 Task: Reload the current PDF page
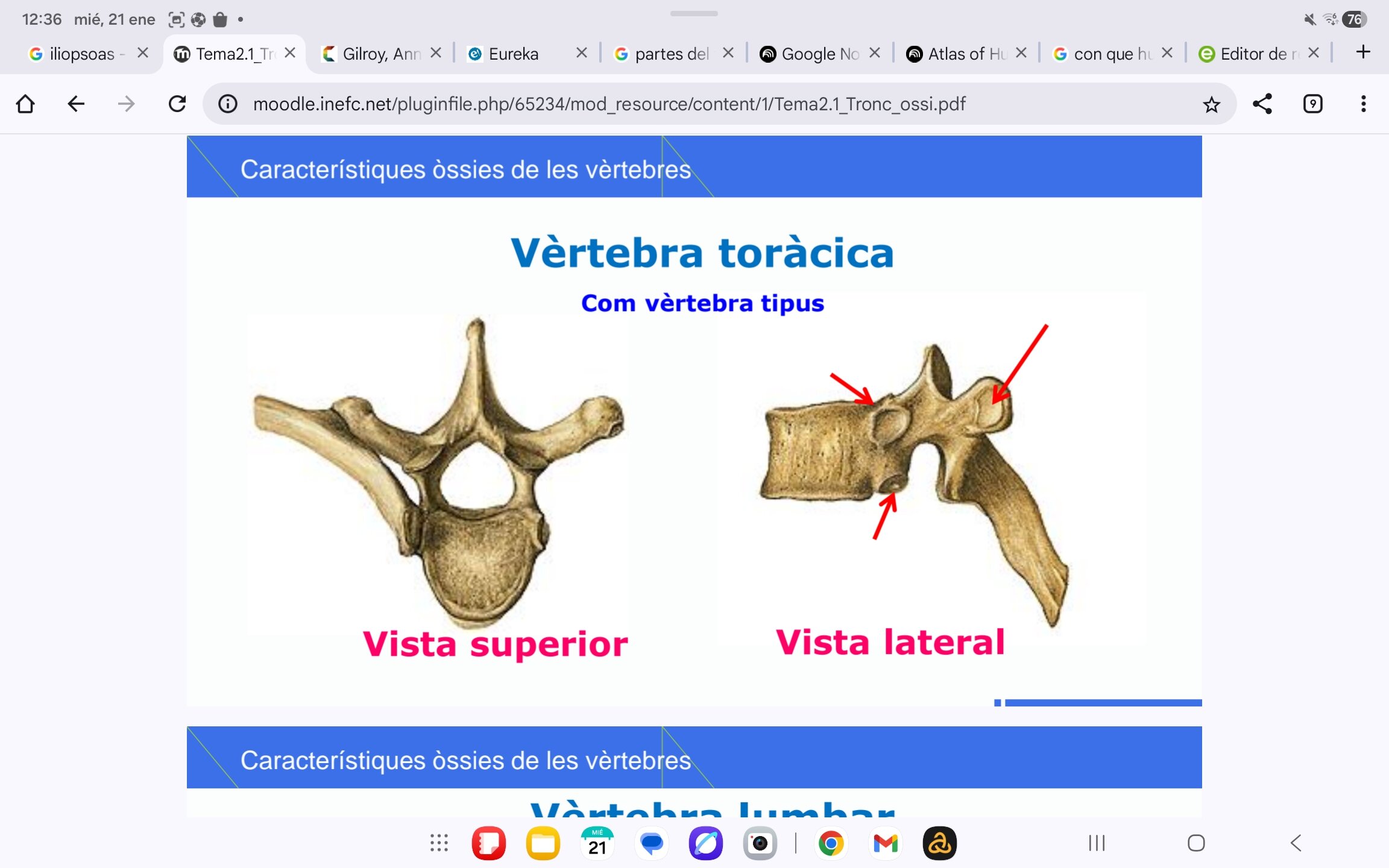point(177,104)
